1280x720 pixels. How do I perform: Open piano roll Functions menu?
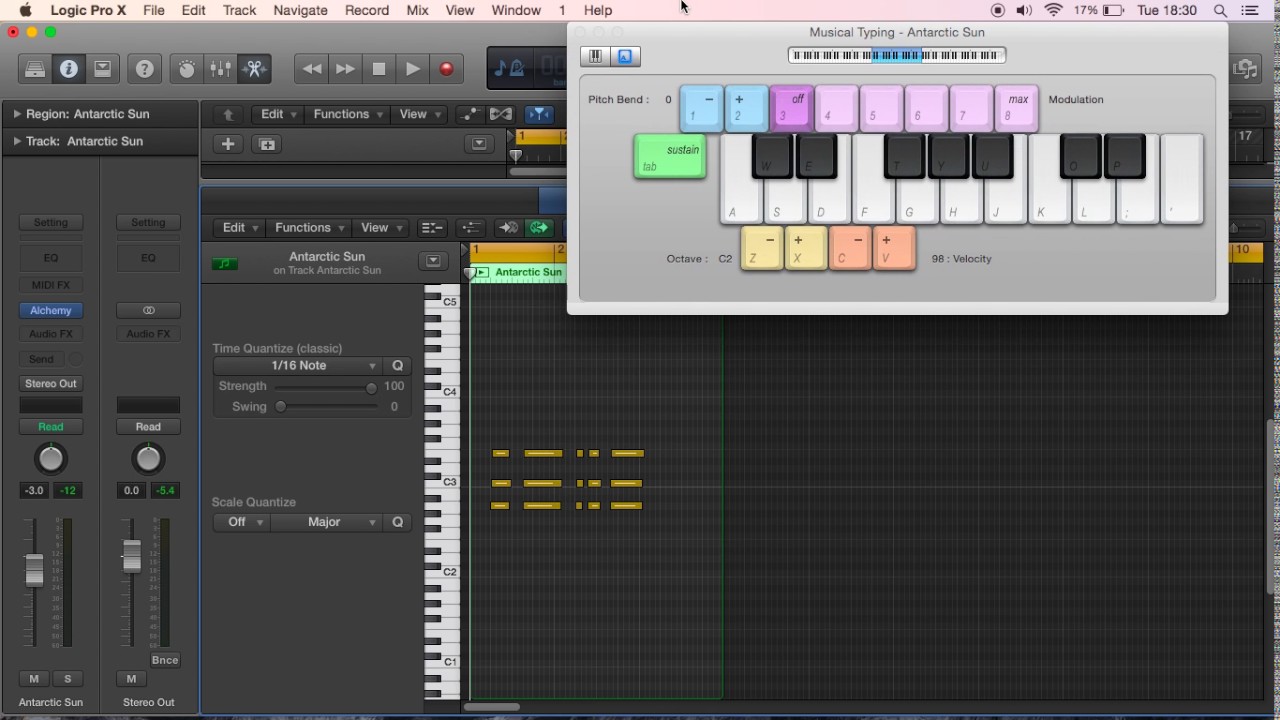[308, 228]
